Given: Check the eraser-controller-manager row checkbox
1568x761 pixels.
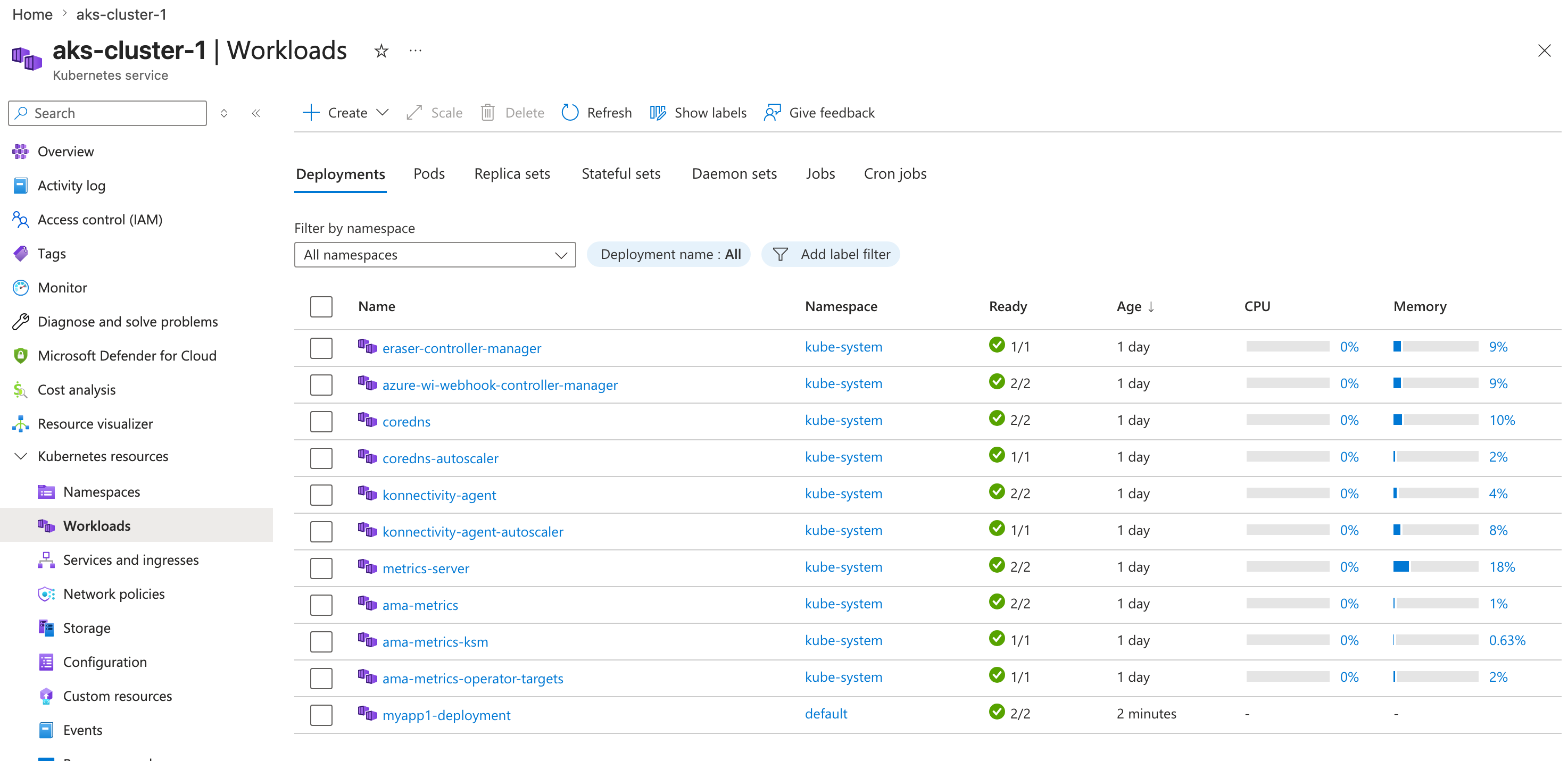Looking at the screenshot, I should (x=321, y=348).
